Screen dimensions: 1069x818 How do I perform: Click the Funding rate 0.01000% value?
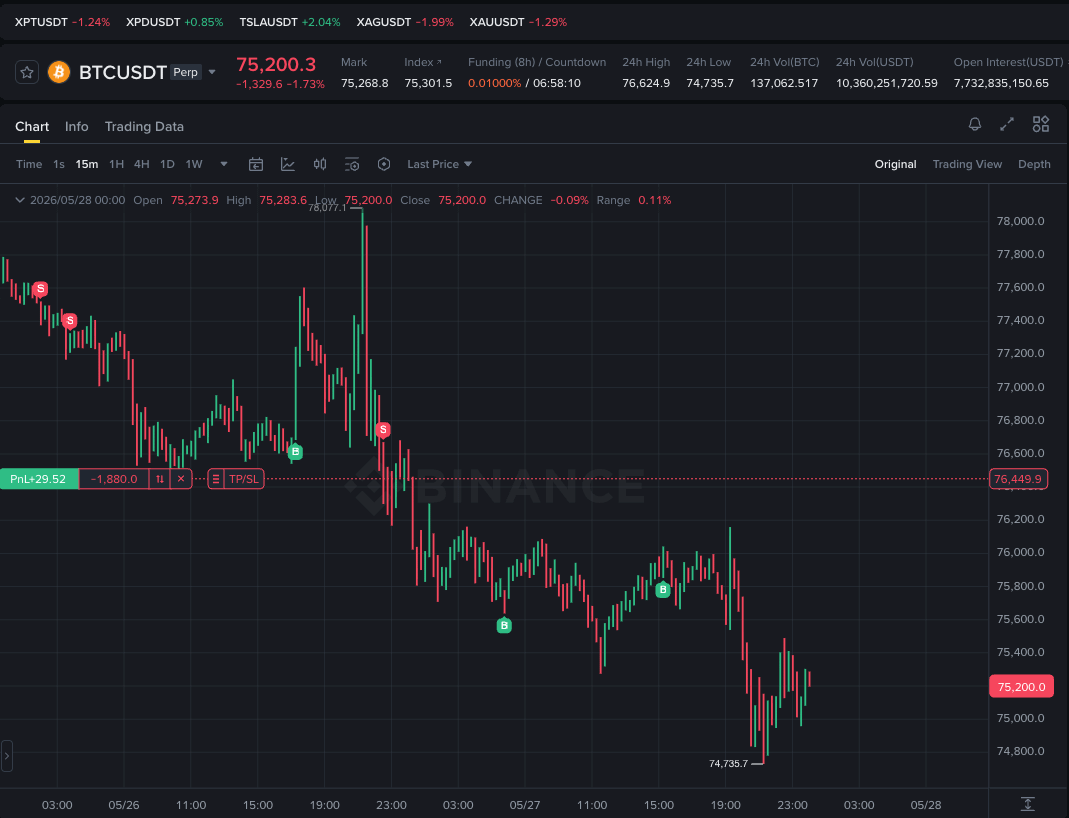pyautogui.click(x=494, y=83)
